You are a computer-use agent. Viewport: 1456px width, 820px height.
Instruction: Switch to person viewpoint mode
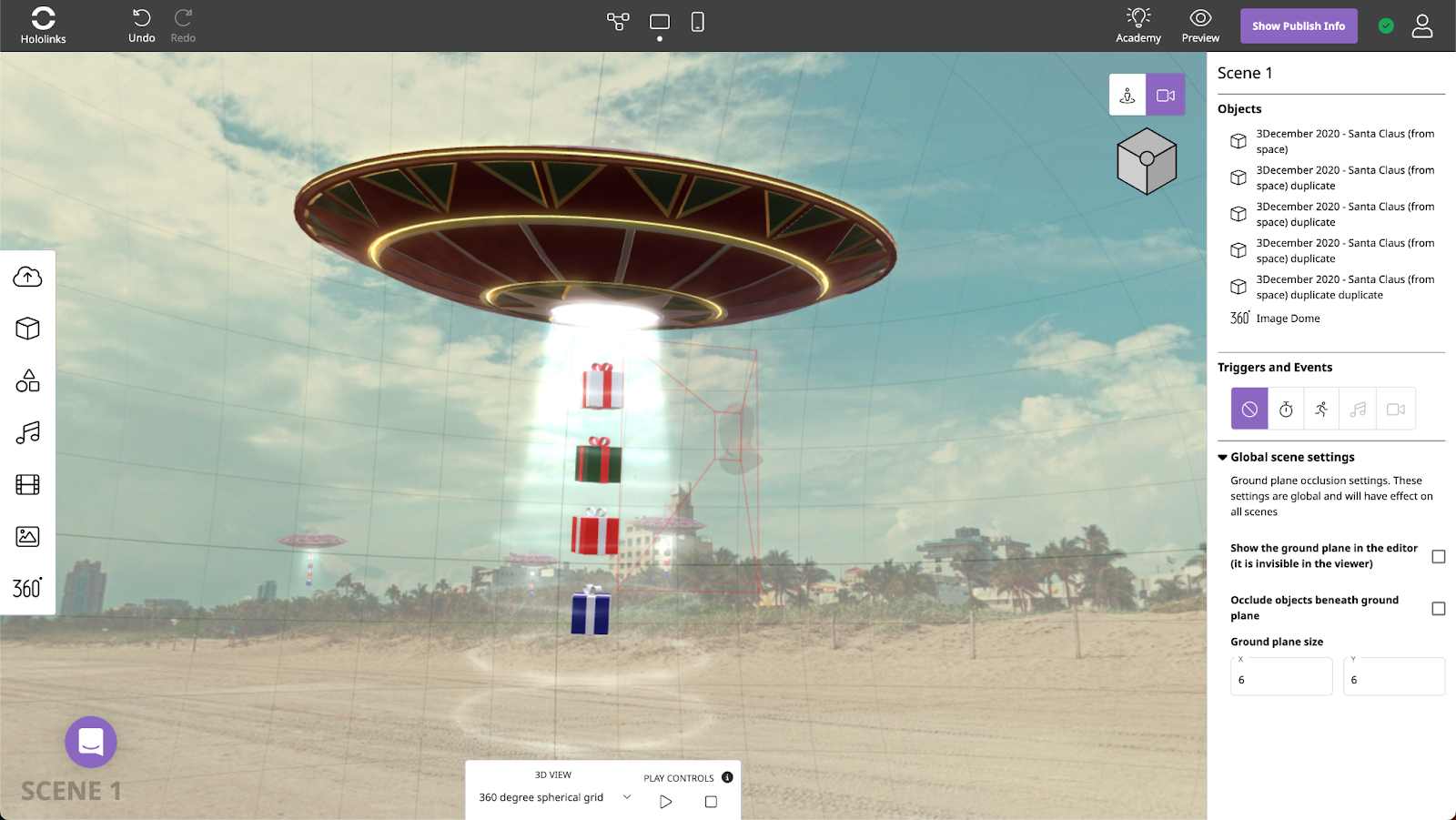tap(1127, 95)
